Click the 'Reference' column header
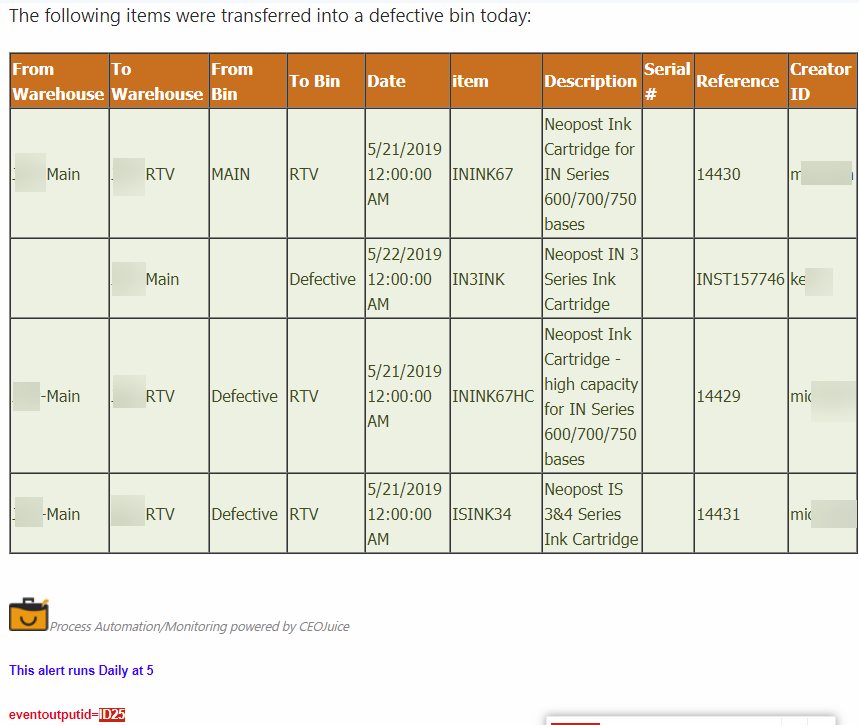This screenshot has width=859, height=725. click(741, 81)
